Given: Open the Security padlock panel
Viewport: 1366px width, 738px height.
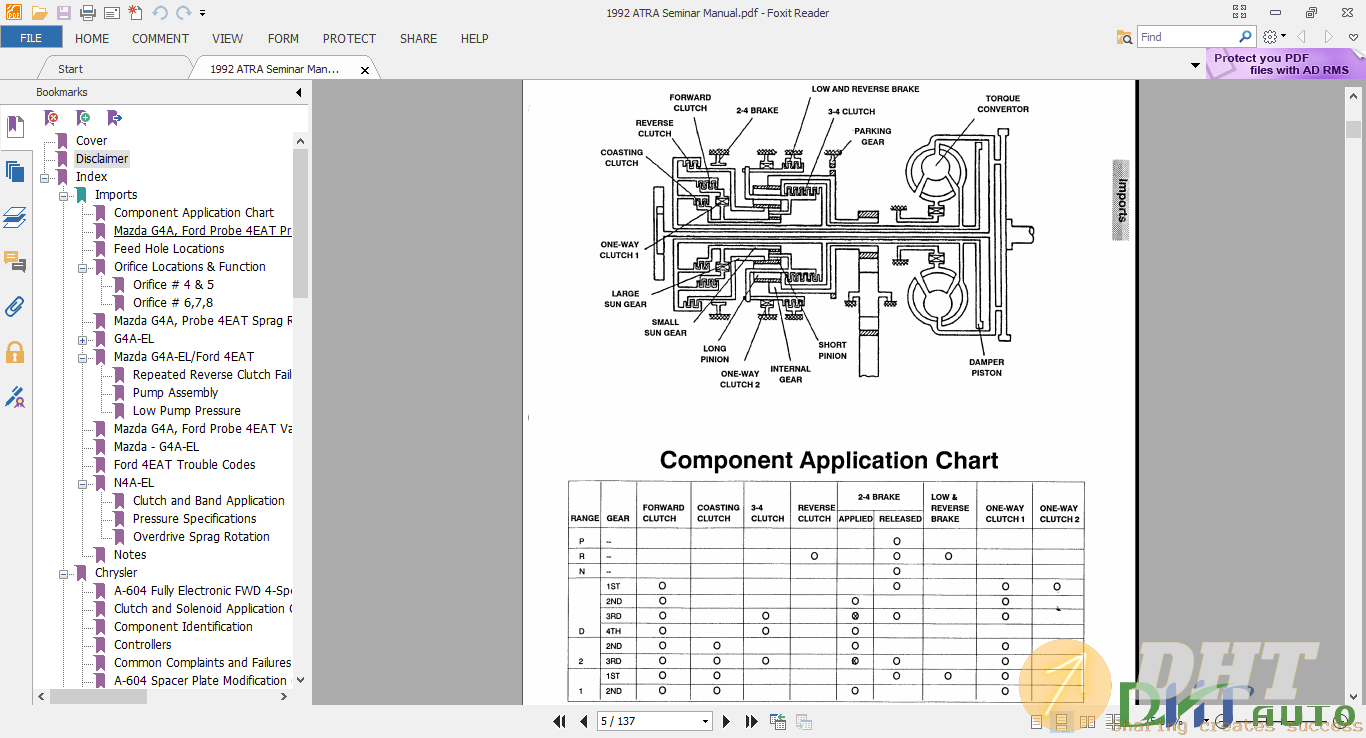Looking at the screenshot, I should click(15, 352).
